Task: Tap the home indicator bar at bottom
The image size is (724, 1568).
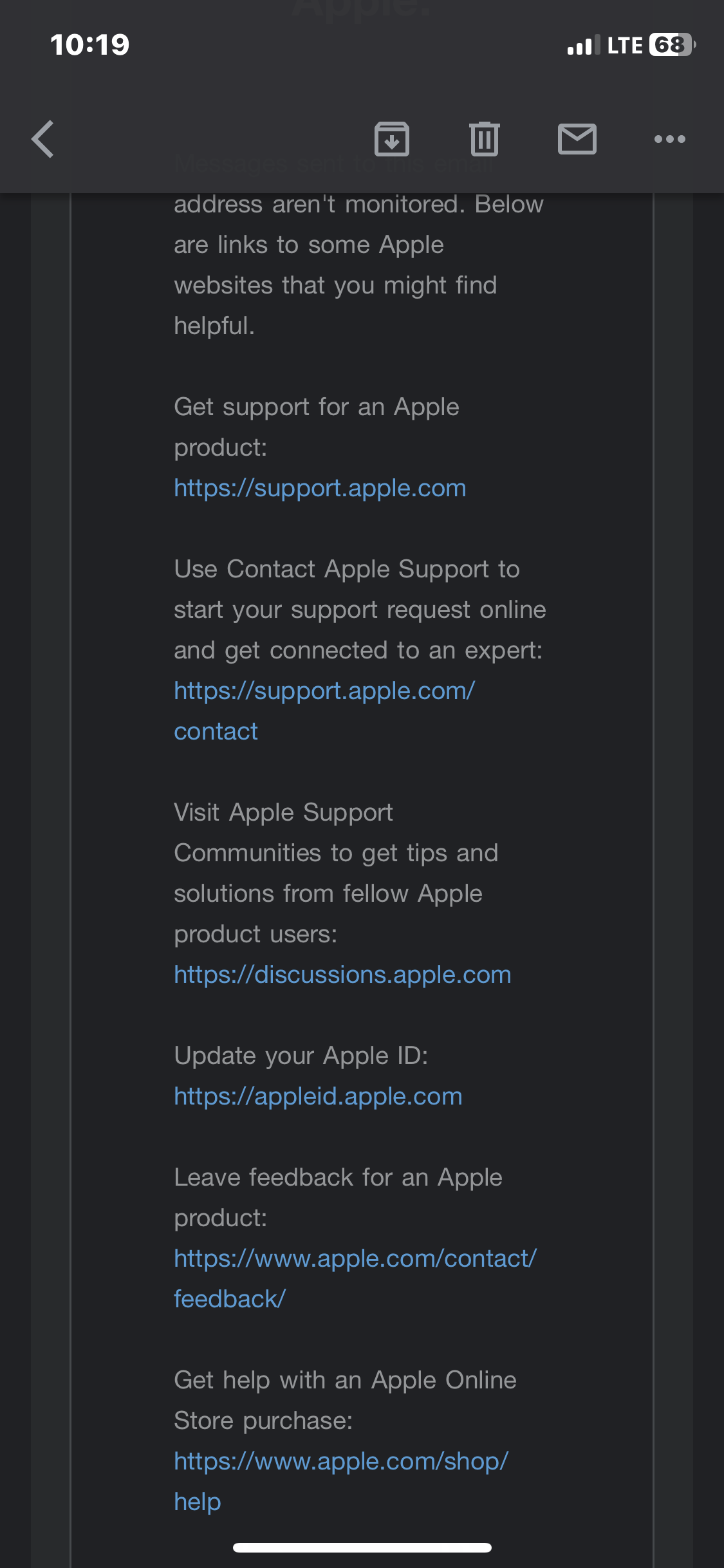Action: (362, 1547)
